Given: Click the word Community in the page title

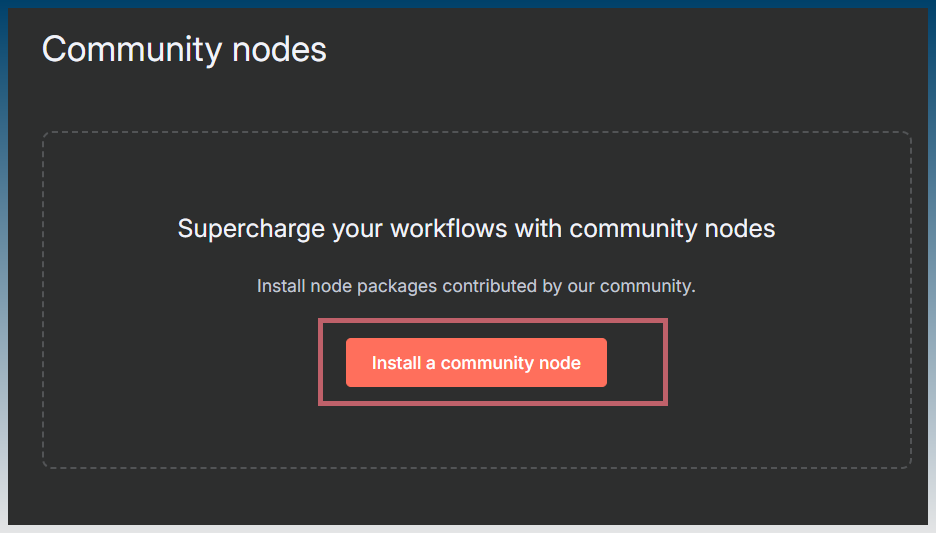Looking at the screenshot, I should pyautogui.click(x=133, y=50).
